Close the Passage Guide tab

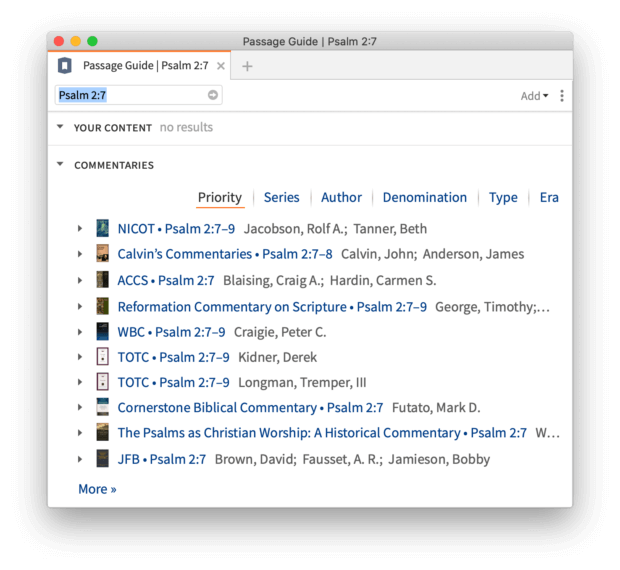(222, 66)
